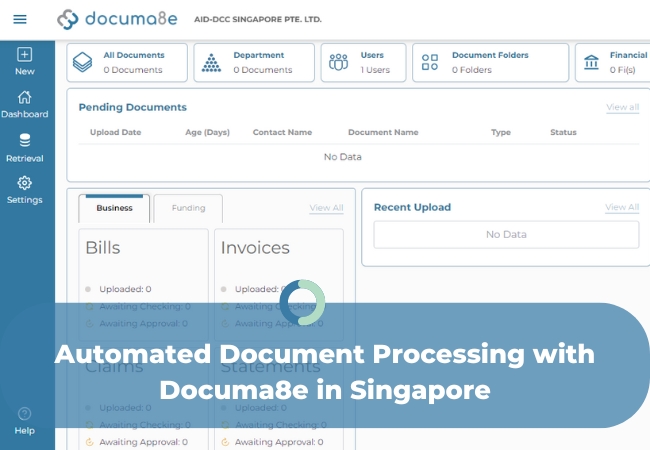Viewport: 650px width, 450px height.
Task: Click Retrieval label in sidebar
Action: coord(24,158)
